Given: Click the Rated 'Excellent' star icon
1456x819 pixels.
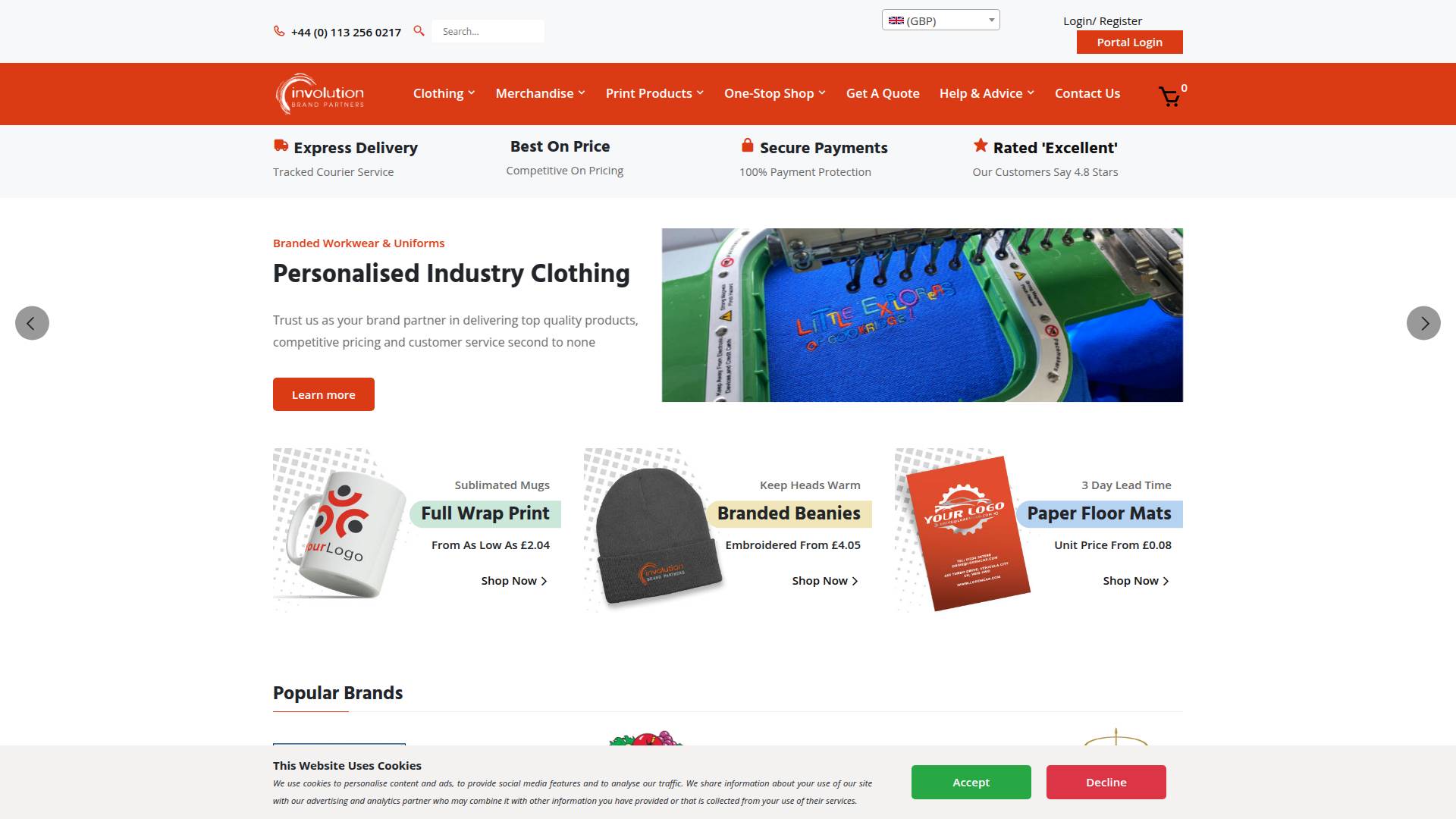Looking at the screenshot, I should click(x=981, y=145).
